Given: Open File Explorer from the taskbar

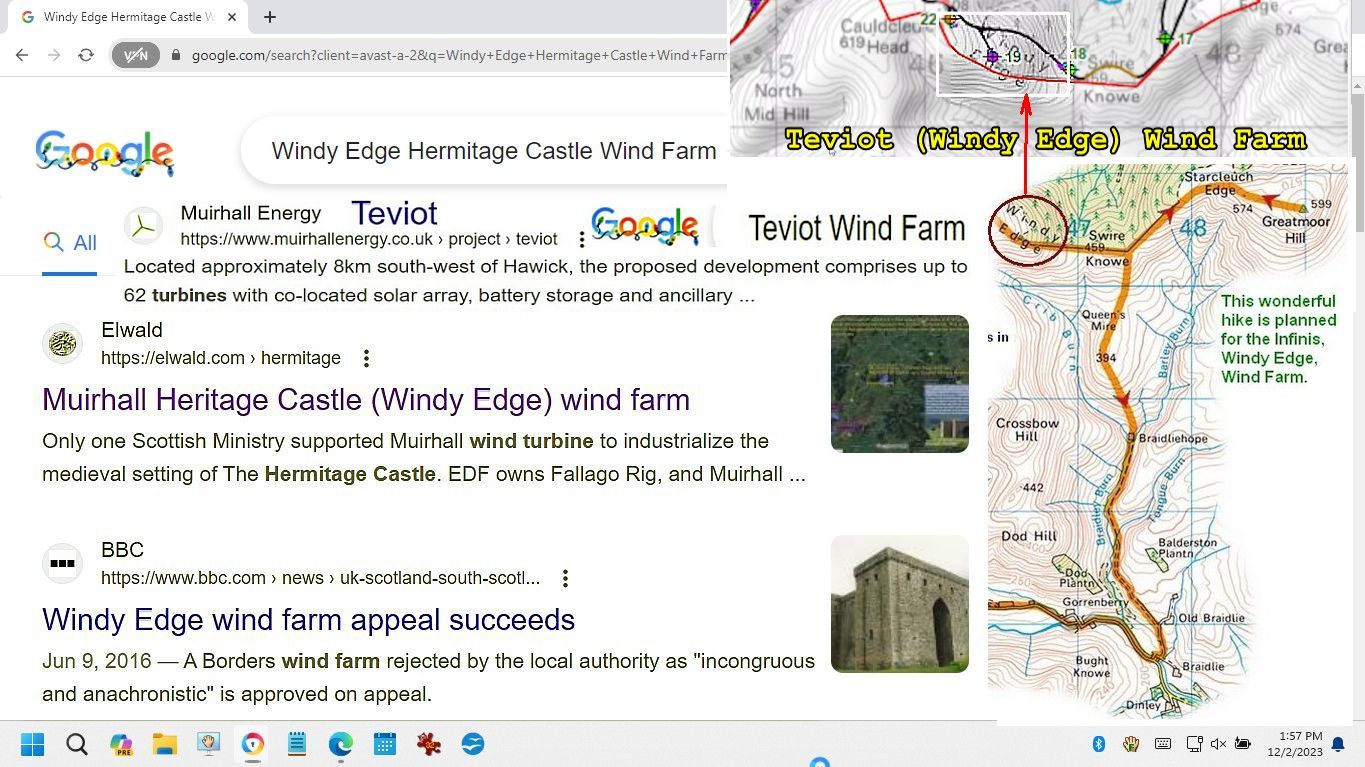Looking at the screenshot, I should coord(165,744).
